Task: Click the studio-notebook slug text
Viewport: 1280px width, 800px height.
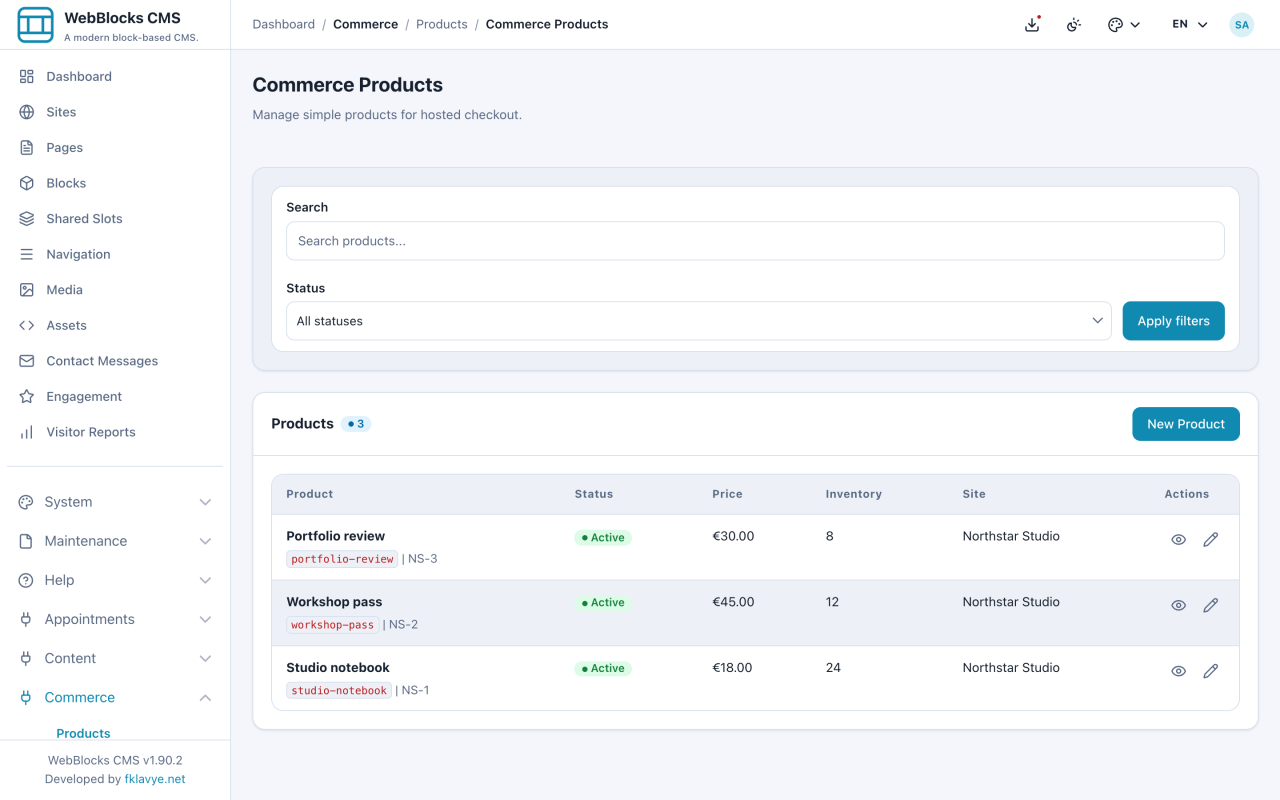Action: [339, 690]
